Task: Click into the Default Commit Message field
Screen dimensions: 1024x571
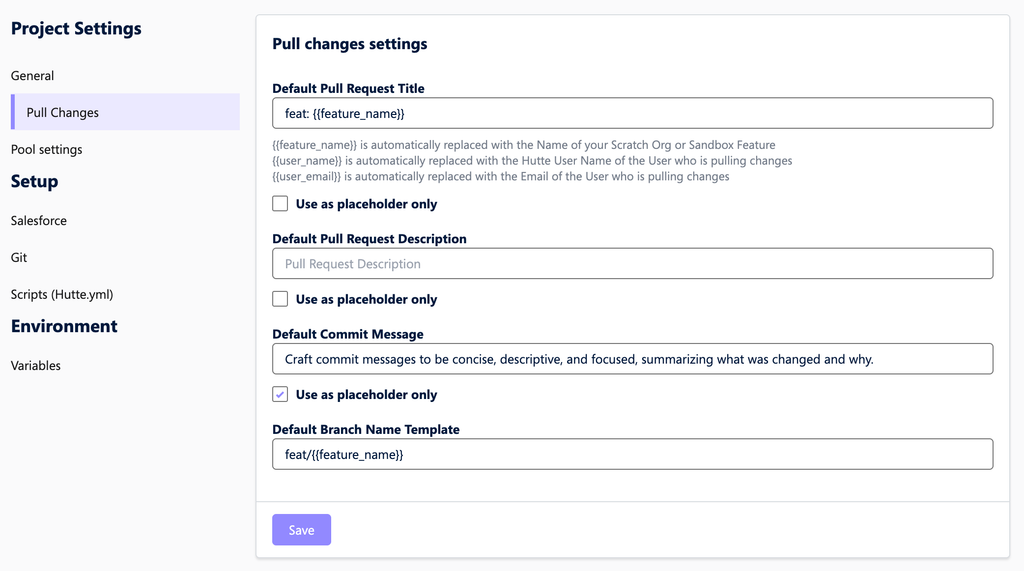Action: (x=632, y=359)
